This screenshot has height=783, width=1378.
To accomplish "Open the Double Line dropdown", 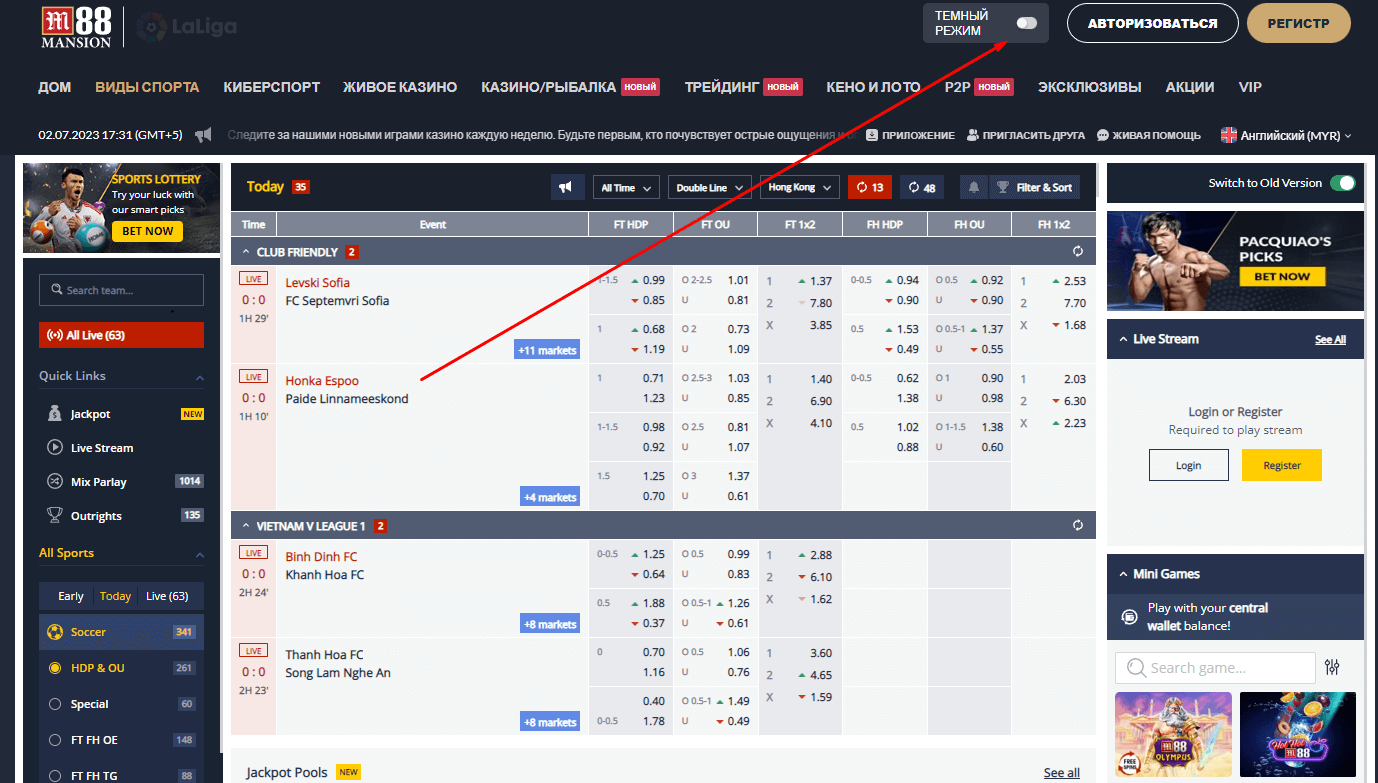I will pyautogui.click(x=710, y=187).
